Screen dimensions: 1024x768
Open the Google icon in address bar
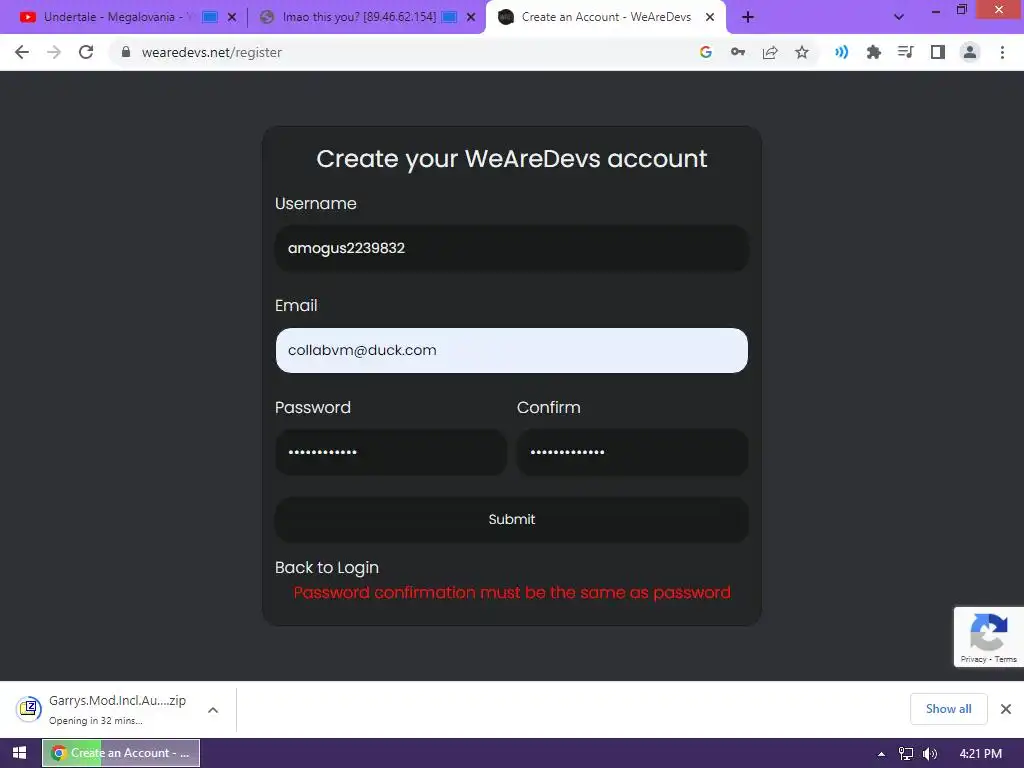(705, 52)
